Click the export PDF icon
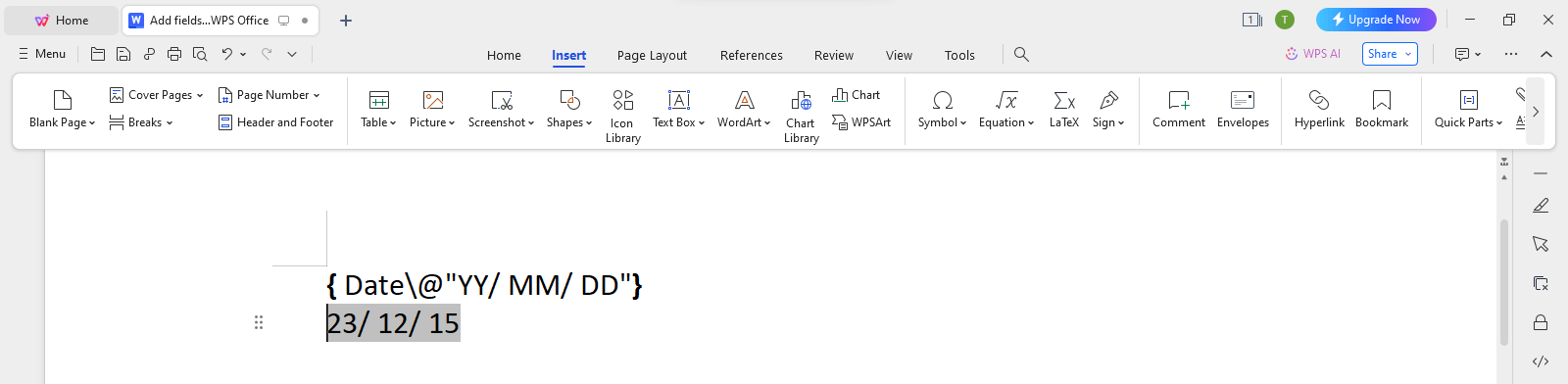This screenshot has height=384, width=1568. 149,54
